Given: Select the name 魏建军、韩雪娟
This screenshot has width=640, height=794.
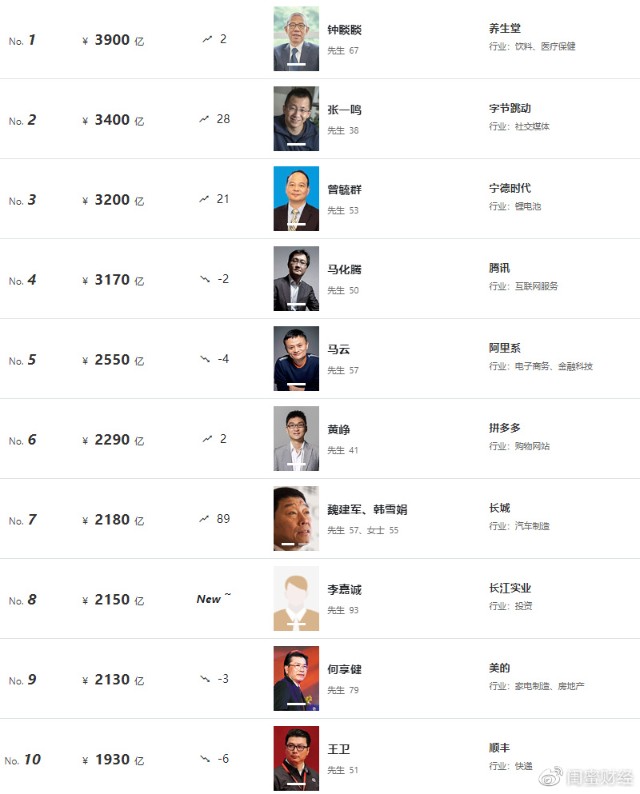Looking at the screenshot, I should point(367,510).
